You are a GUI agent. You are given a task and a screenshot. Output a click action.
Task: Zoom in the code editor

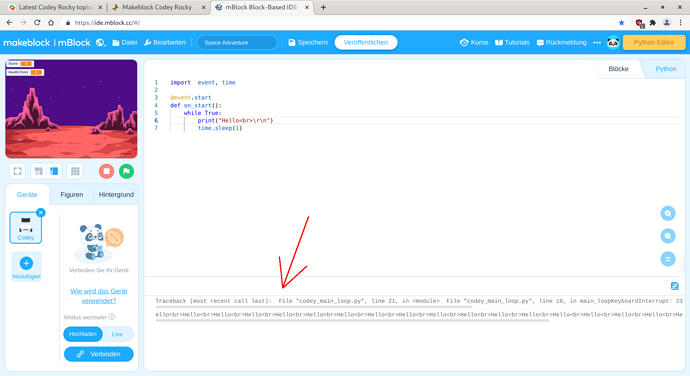[x=668, y=214]
